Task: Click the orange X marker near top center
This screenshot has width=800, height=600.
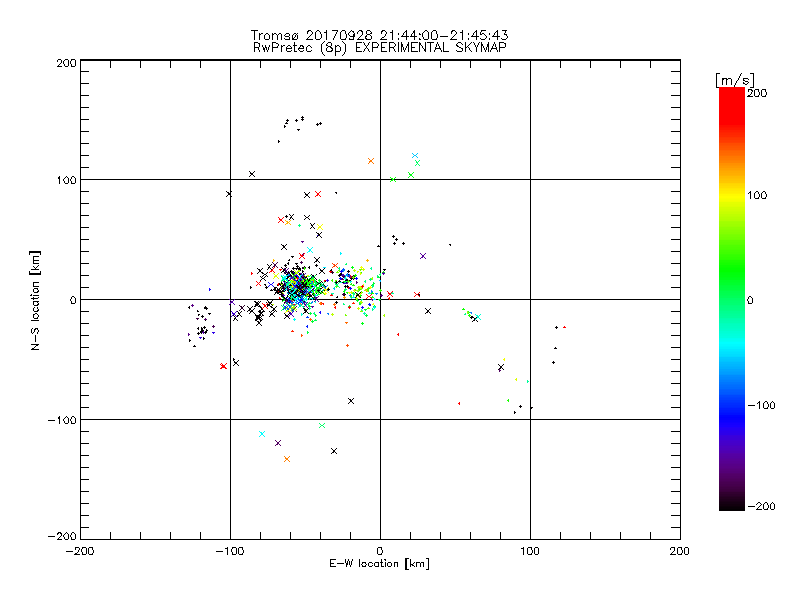Action: pos(371,161)
